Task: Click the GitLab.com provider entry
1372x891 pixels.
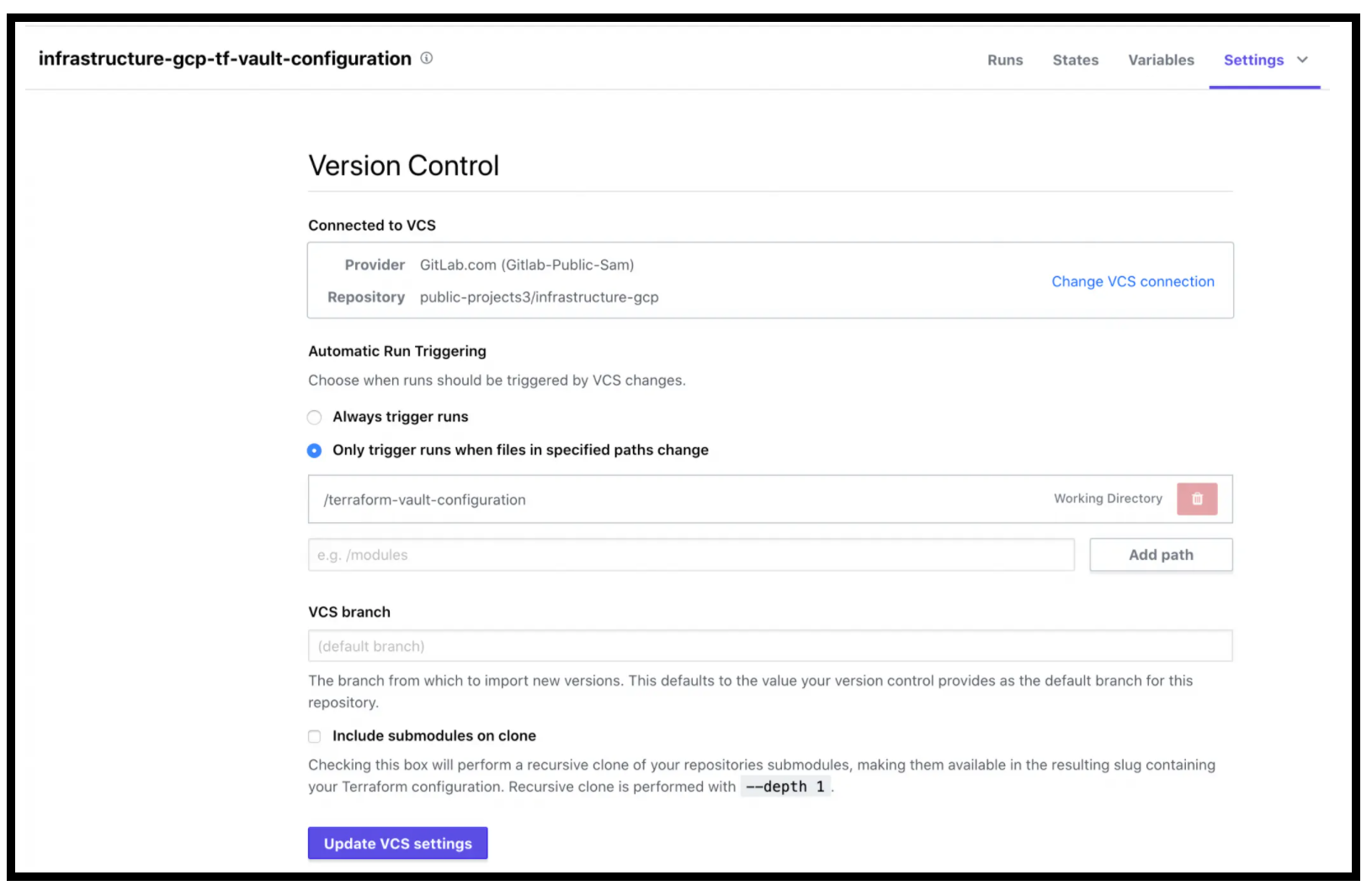Action: (x=527, y=264)
